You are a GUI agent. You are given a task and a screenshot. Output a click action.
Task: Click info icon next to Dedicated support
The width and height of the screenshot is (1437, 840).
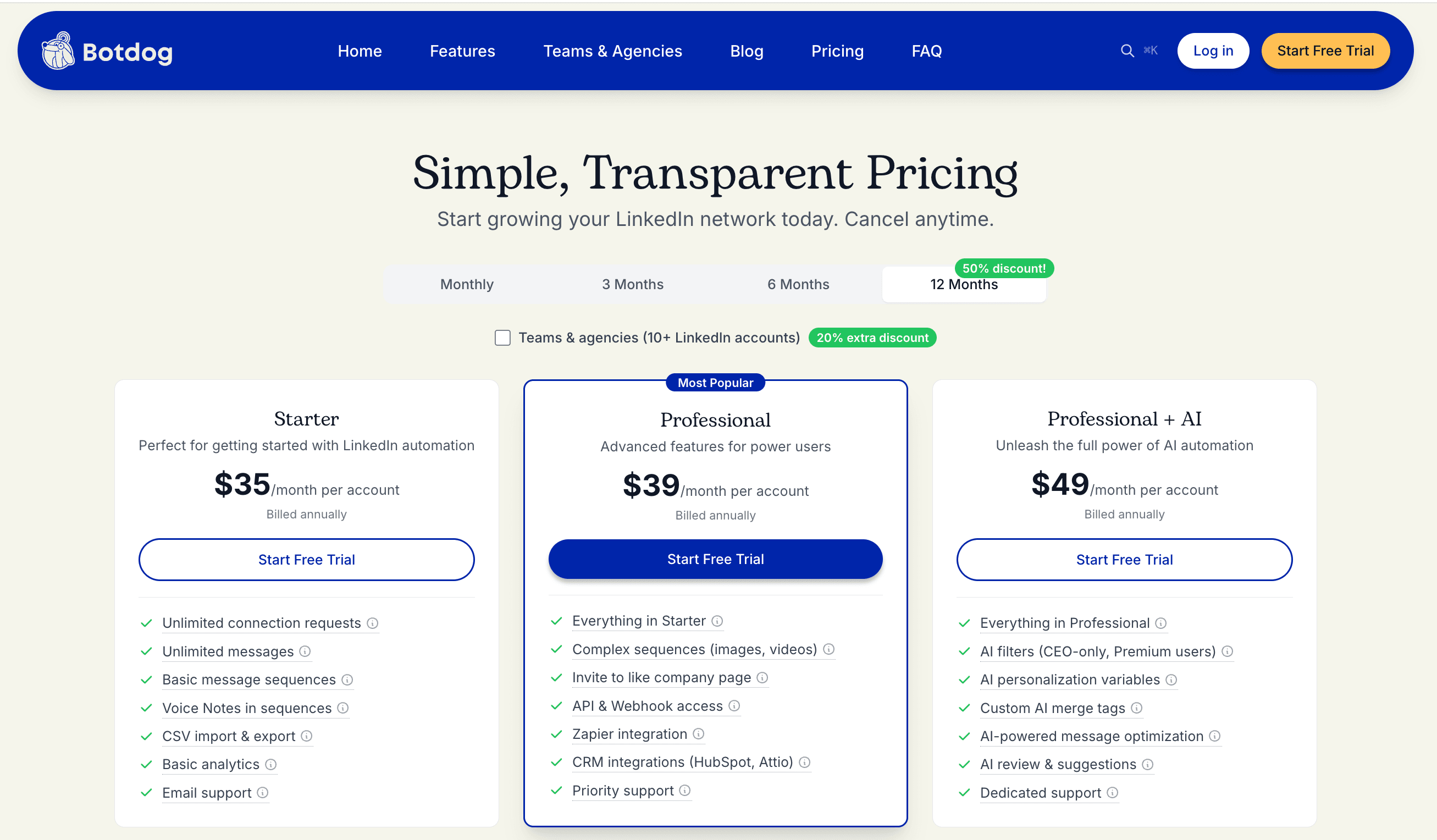(x=1113, y=793)
